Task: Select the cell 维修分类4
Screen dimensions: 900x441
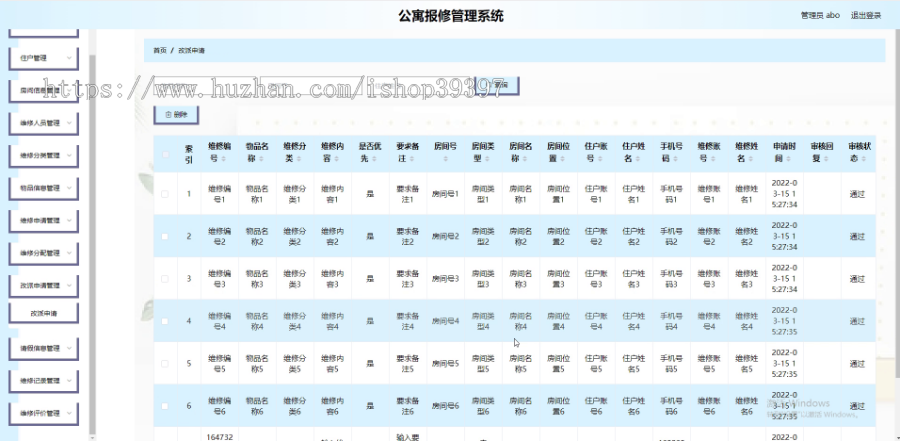Action: coord(294,321)
